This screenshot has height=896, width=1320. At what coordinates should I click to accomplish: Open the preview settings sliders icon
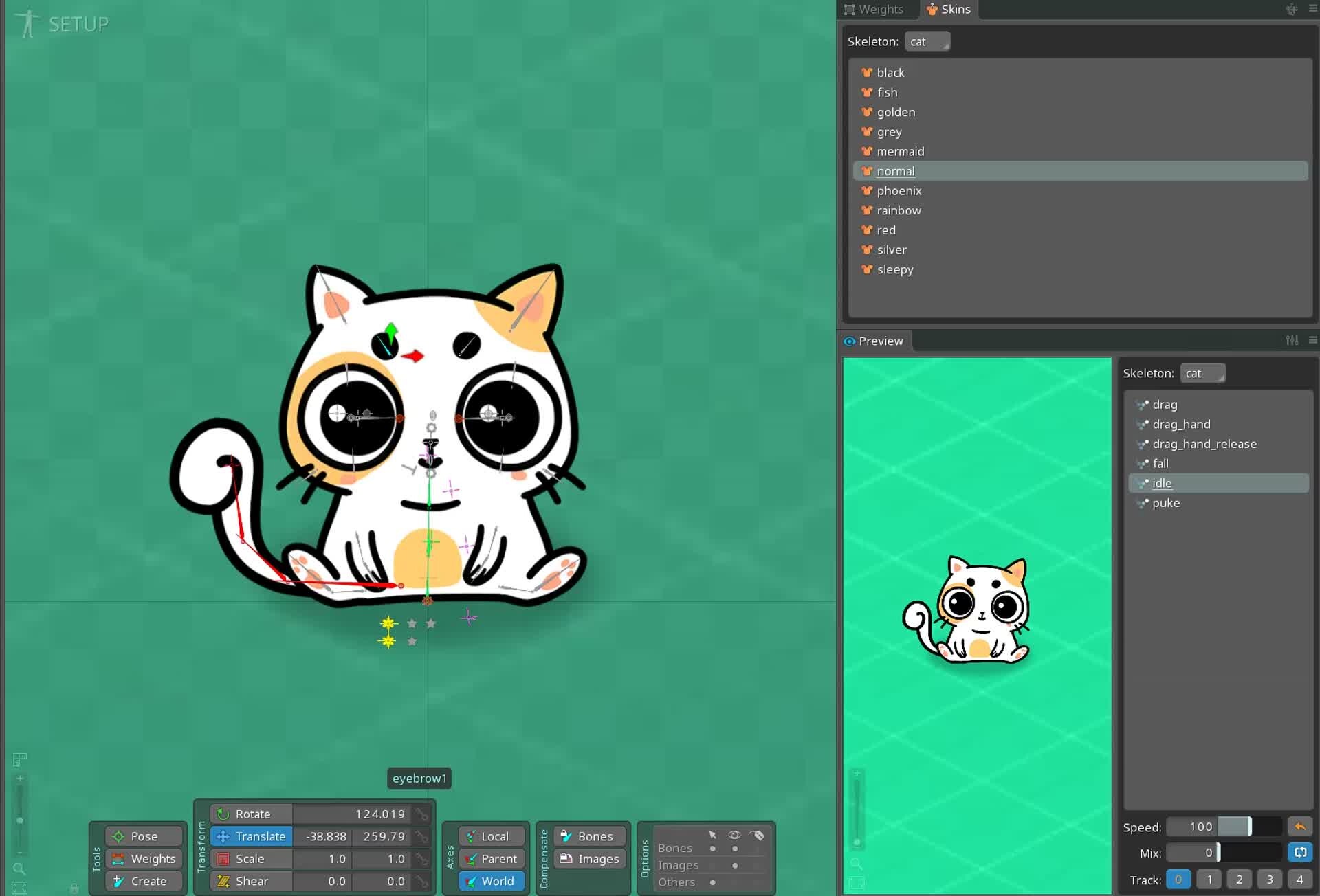(1291, 341)
